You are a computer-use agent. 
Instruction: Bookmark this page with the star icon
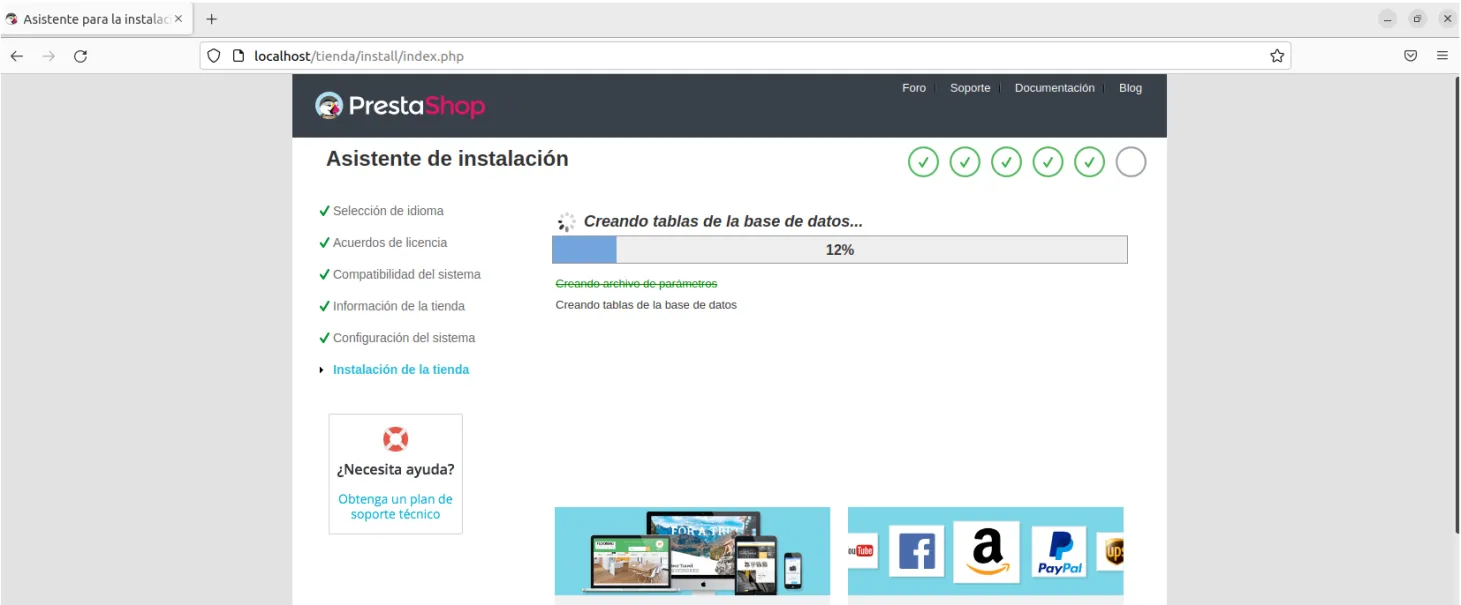pyautogui.click(x=1277, y=56)
